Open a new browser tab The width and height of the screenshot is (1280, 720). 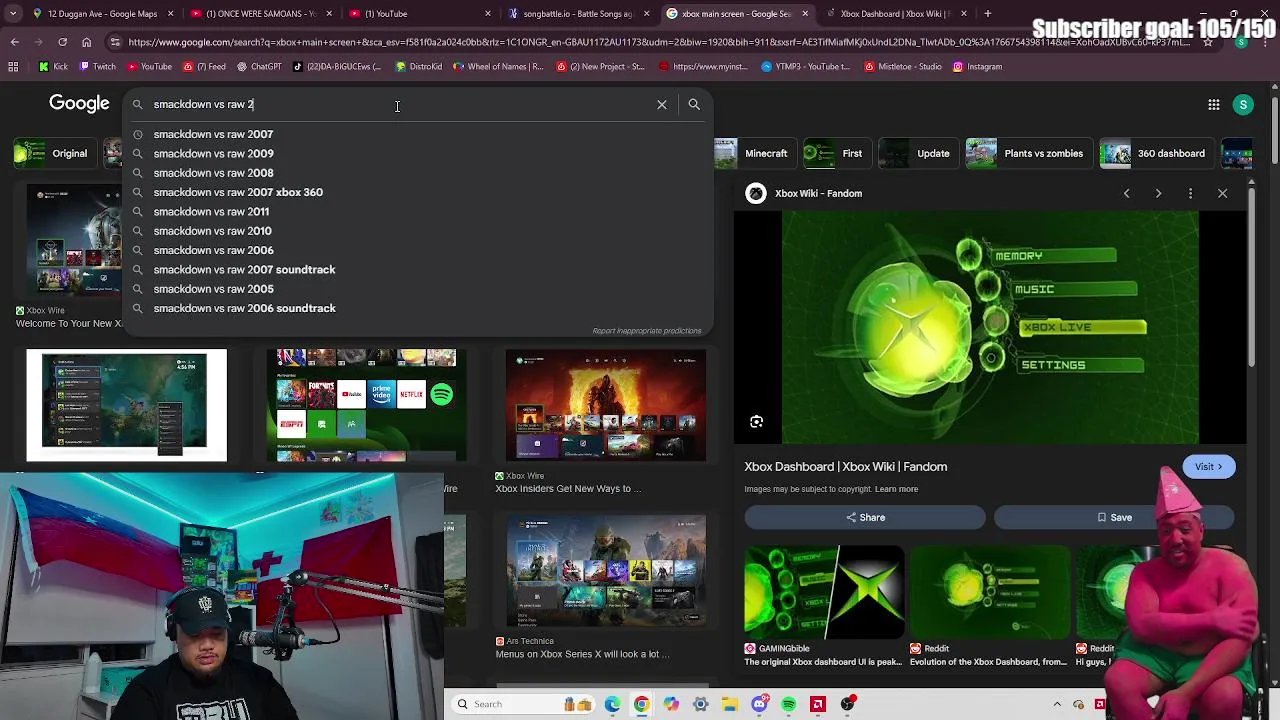[x=988, y=14]
